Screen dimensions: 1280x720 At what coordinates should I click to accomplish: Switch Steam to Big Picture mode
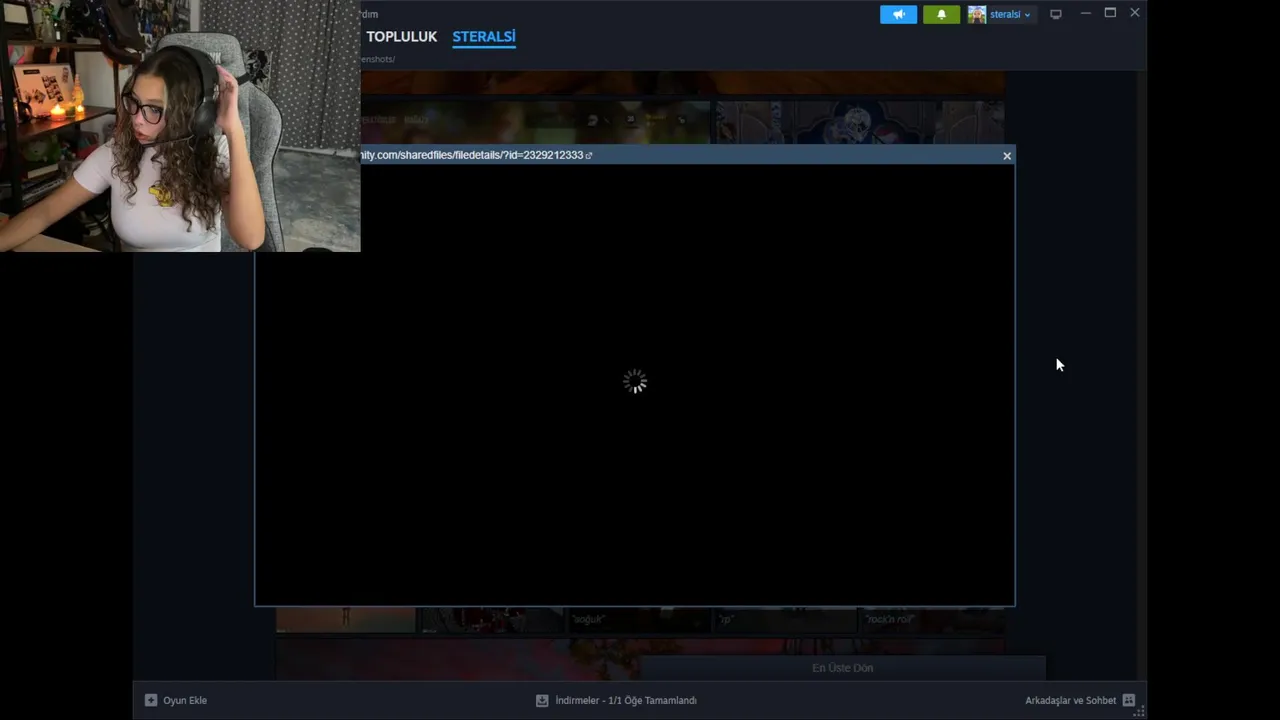click(x=1055, y=14)
